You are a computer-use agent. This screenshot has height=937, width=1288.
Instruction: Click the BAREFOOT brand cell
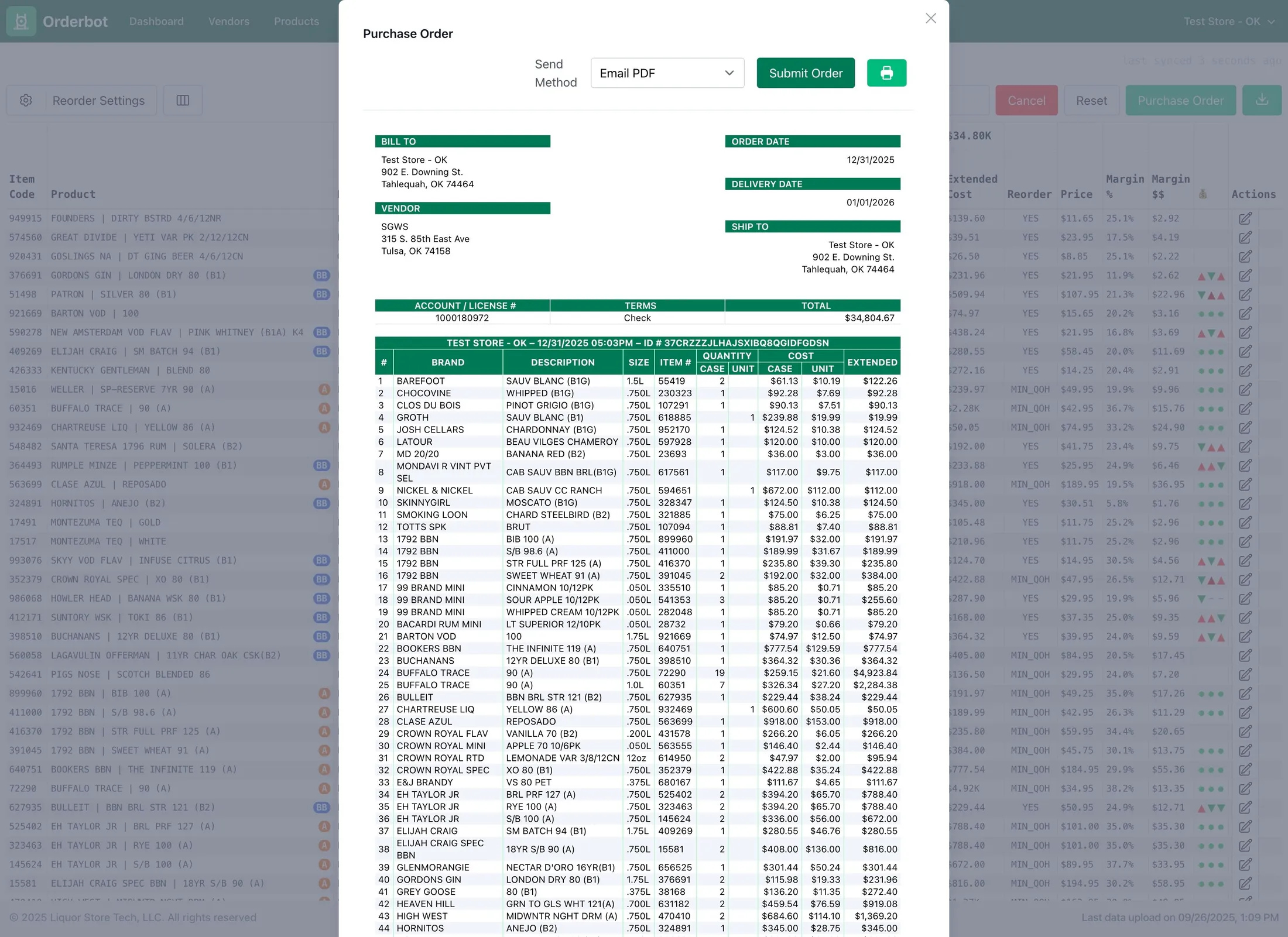[x=420, y=381]
